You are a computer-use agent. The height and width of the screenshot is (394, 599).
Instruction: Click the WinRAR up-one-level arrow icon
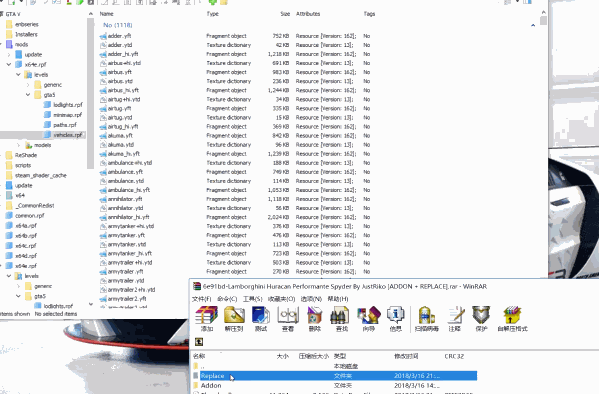click(199, 342)
